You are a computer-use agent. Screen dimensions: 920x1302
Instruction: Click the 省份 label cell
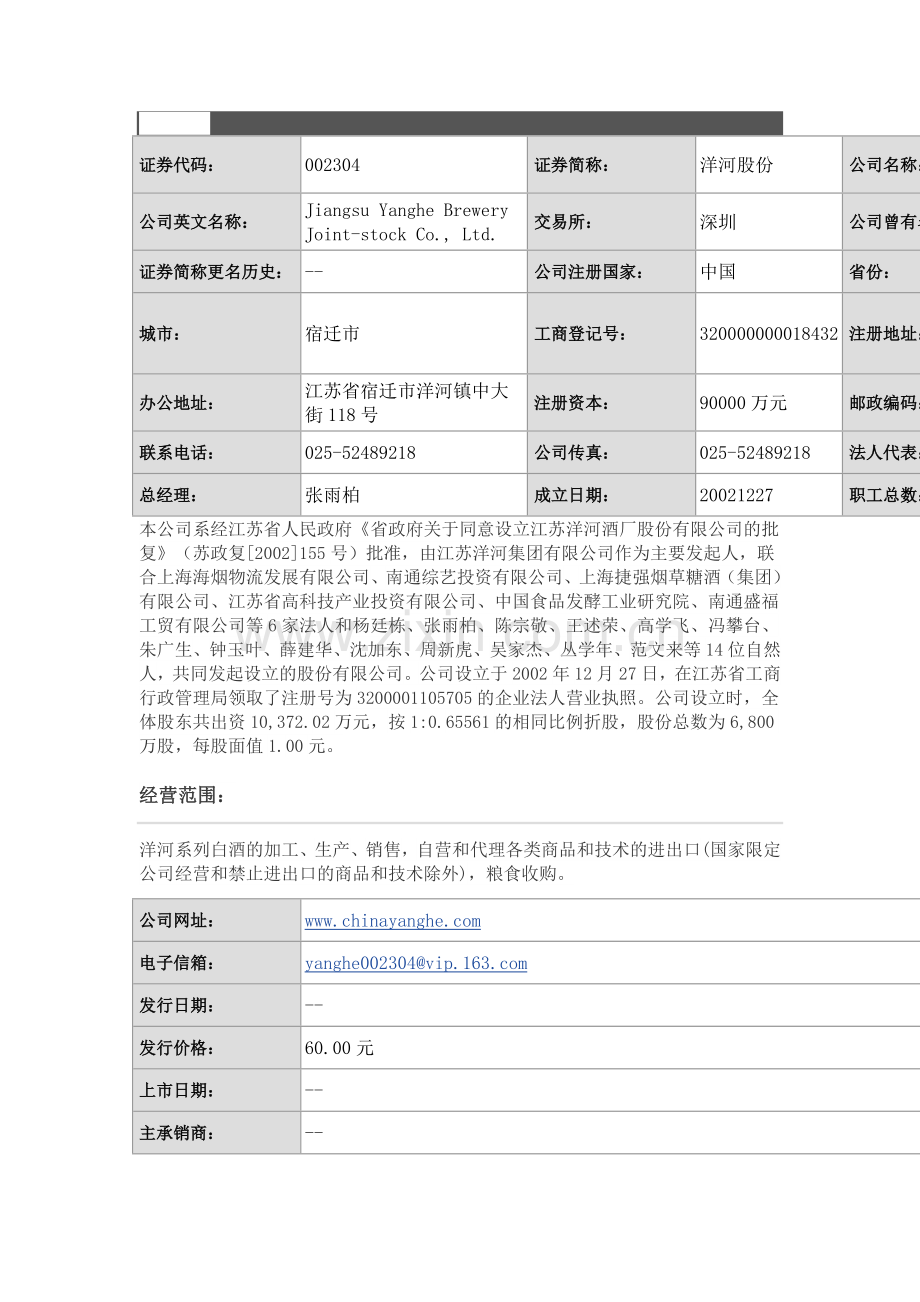click(882, 271)
